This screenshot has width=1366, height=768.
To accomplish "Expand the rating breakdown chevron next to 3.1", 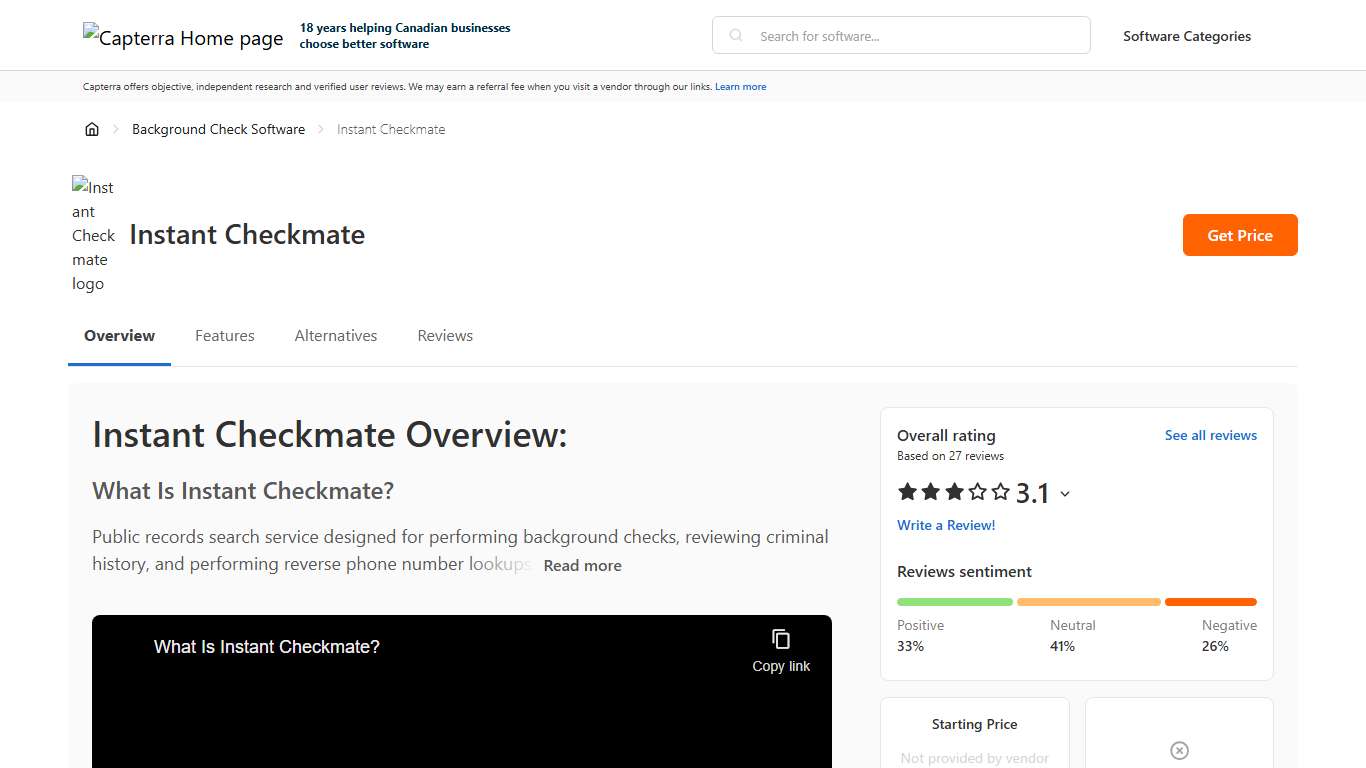I will [1065, 493].
